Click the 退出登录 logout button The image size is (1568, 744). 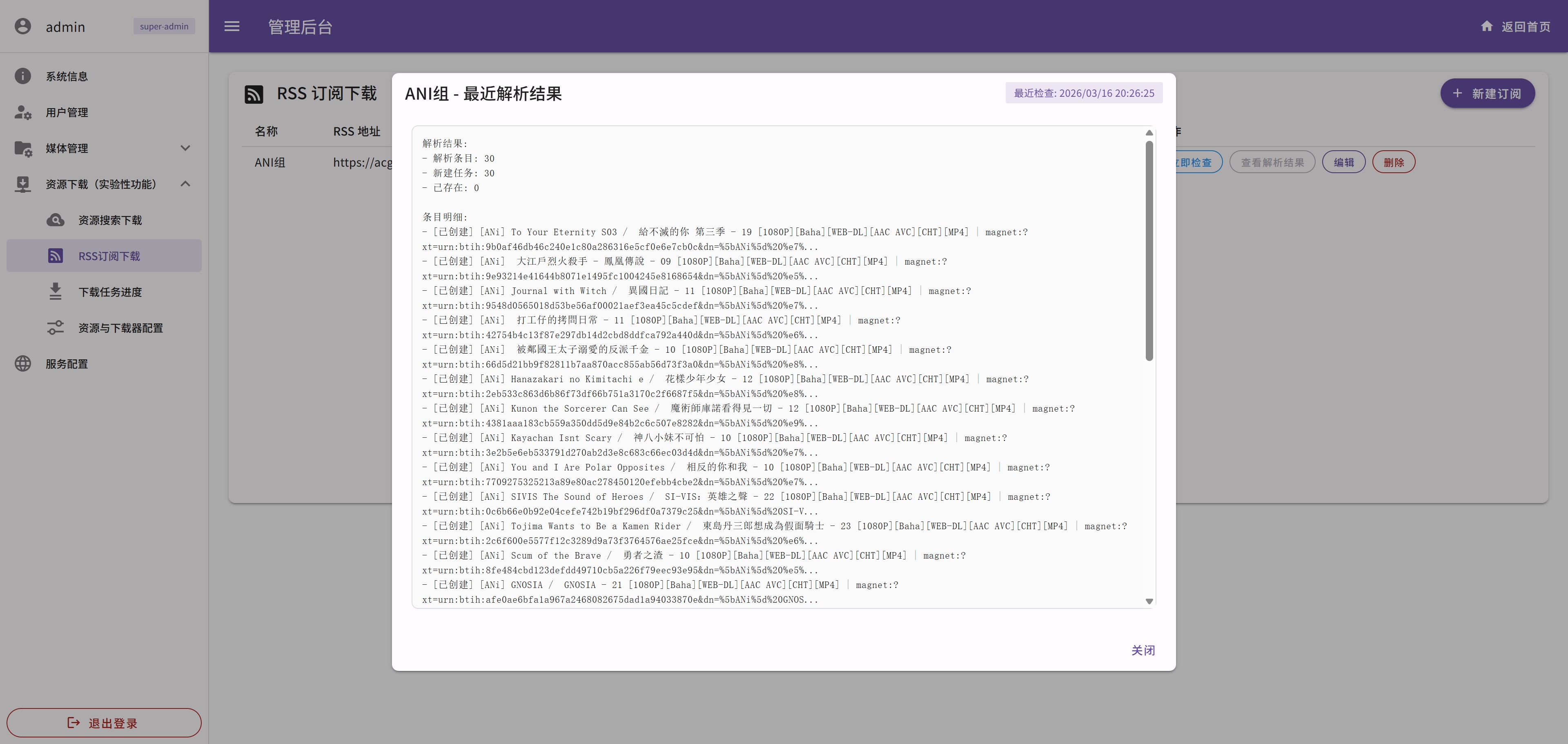(x=104, y=723)
